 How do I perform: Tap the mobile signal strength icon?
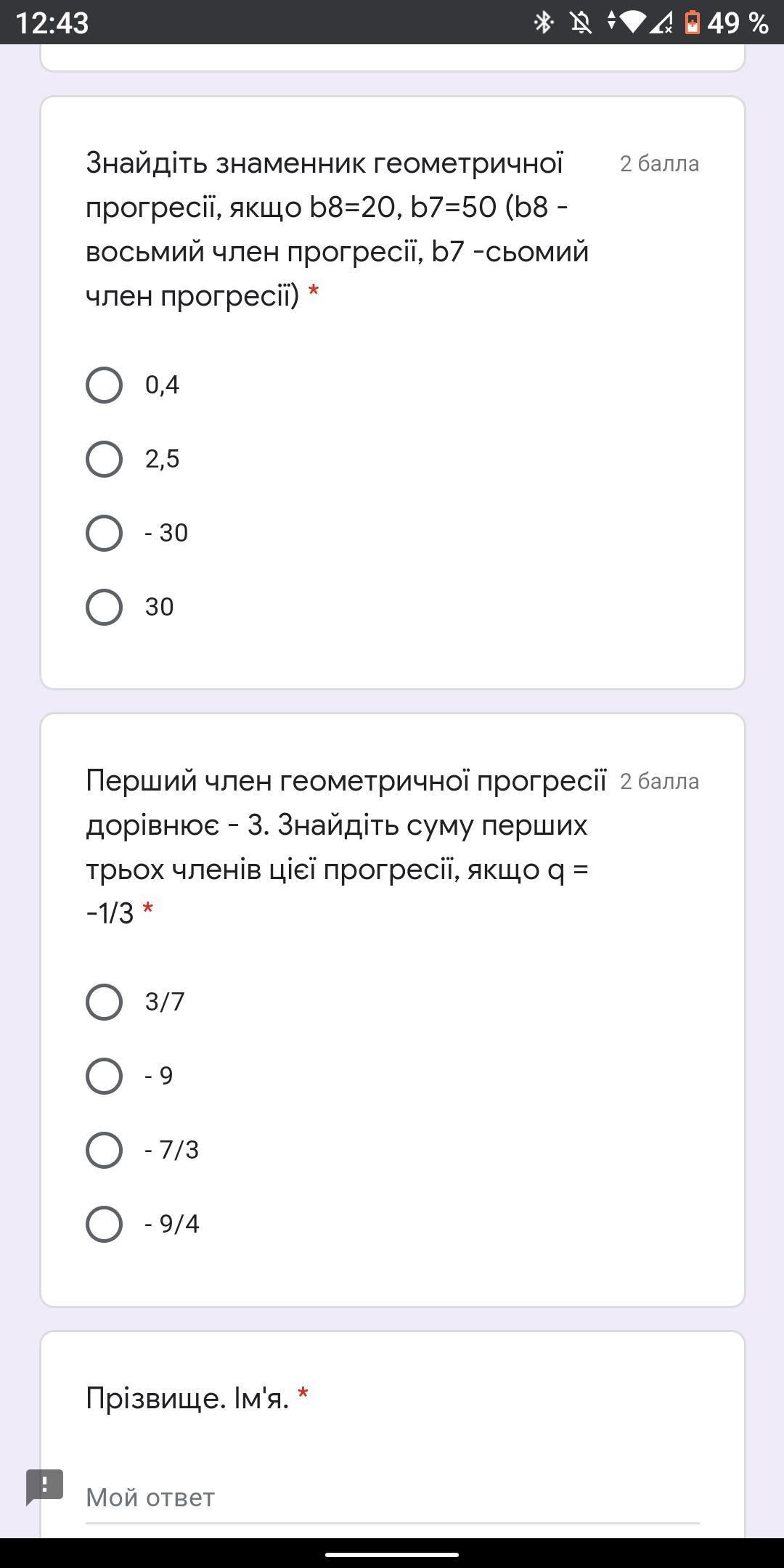(x=661, y=23)
